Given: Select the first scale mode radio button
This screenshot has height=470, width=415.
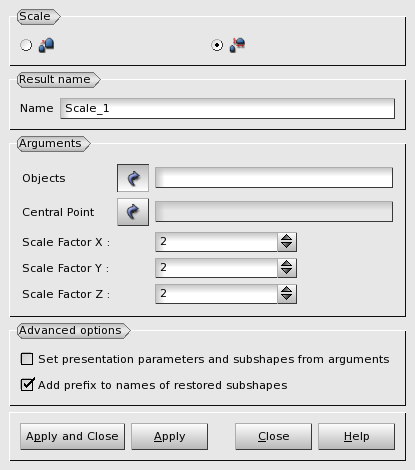Looking at the screenshot, I should pyautogui.click(x=26, y=45).
